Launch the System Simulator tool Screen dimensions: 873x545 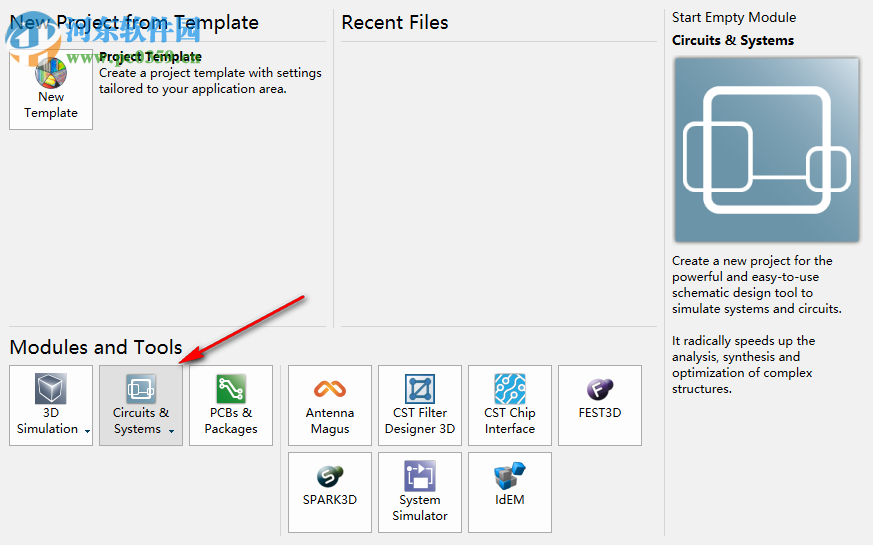pyautogui.click(x=420, y=492)
